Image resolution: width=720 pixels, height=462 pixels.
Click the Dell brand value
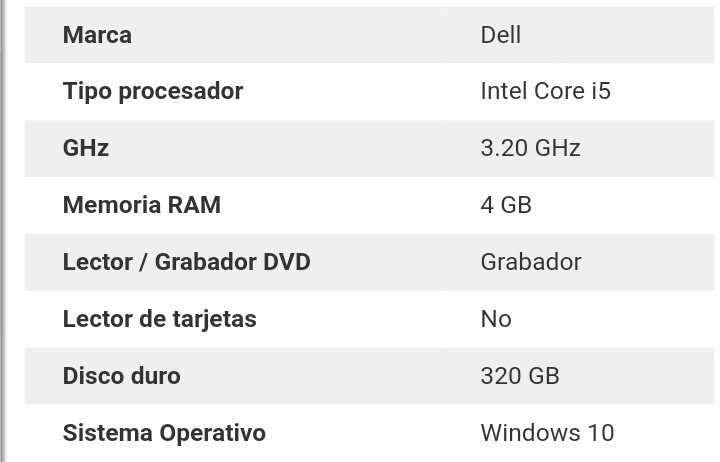[x=500, y=35]
